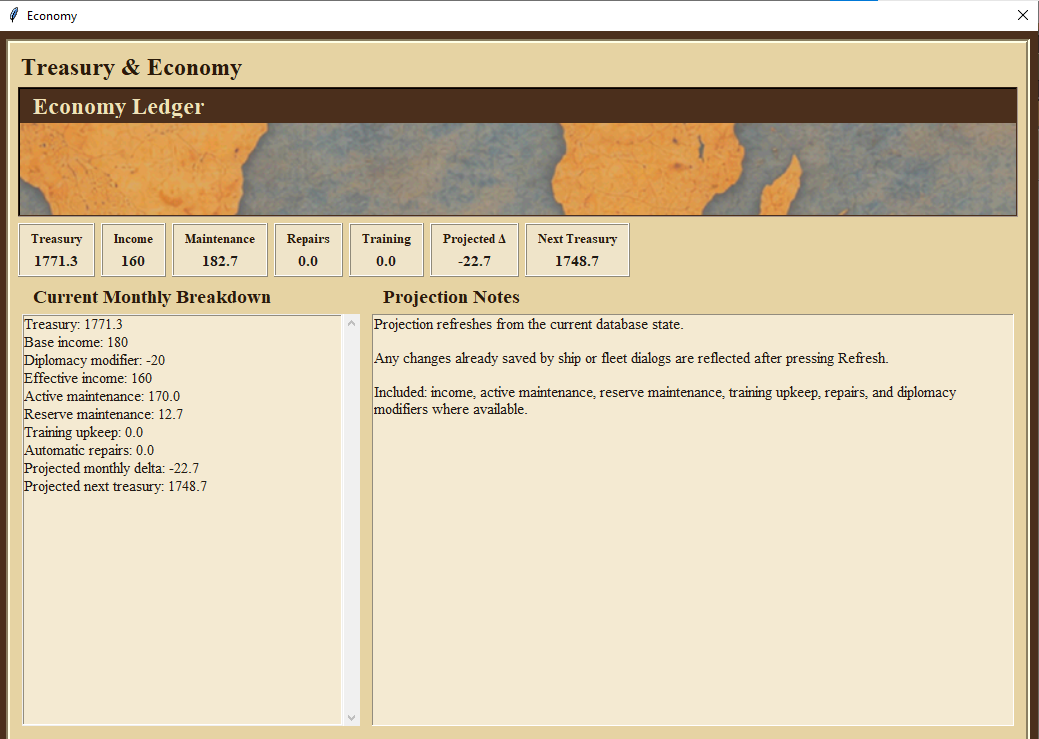Screen dimensions: 1039x739
Task: Click the feather icon in title bar
Action: tap(13, 15)
